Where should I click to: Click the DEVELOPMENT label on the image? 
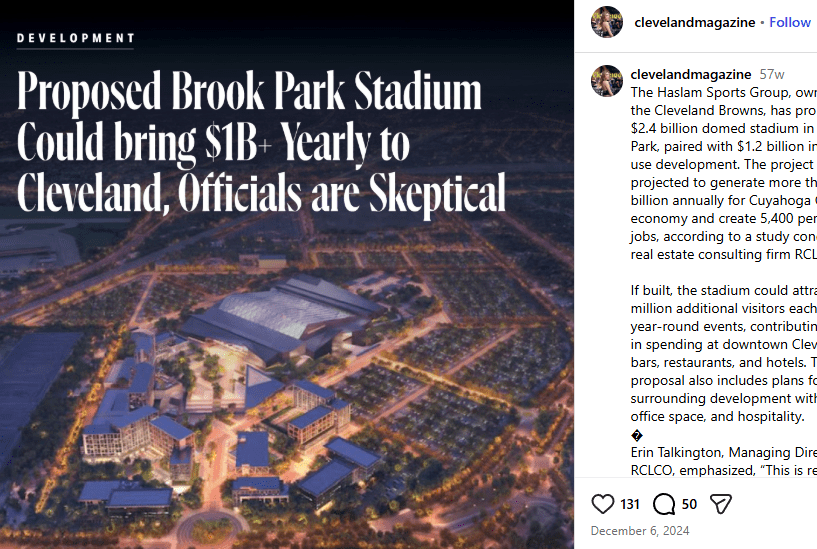[76, 39]
